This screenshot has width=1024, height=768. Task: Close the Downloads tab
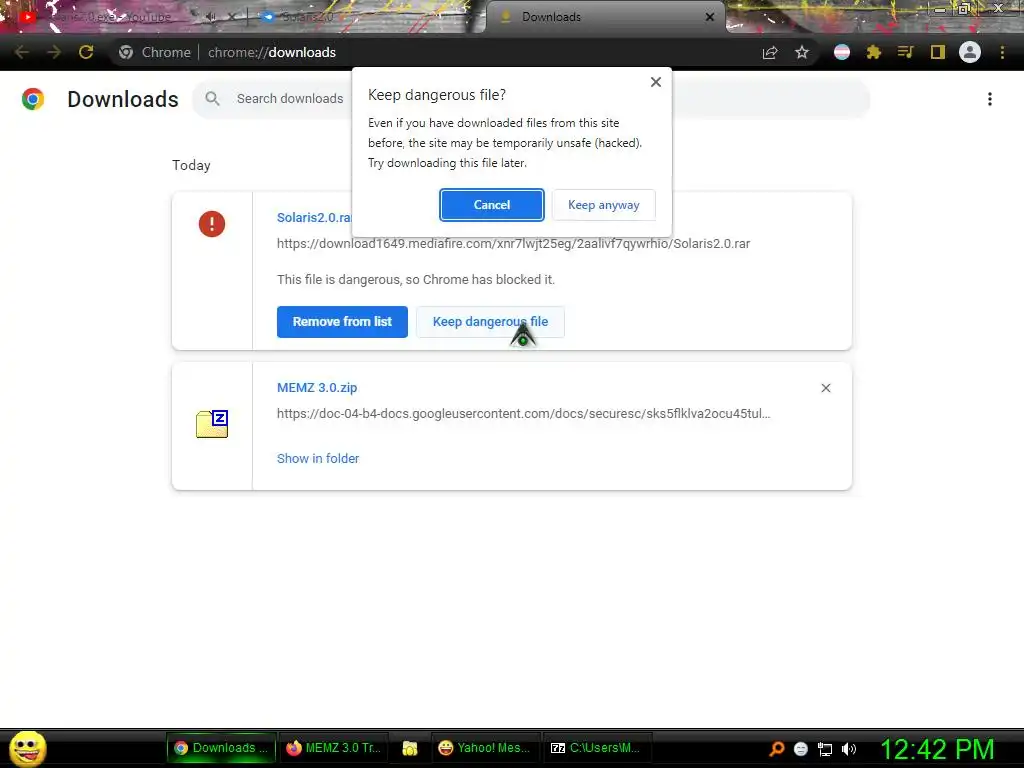[x=710, y=17]
